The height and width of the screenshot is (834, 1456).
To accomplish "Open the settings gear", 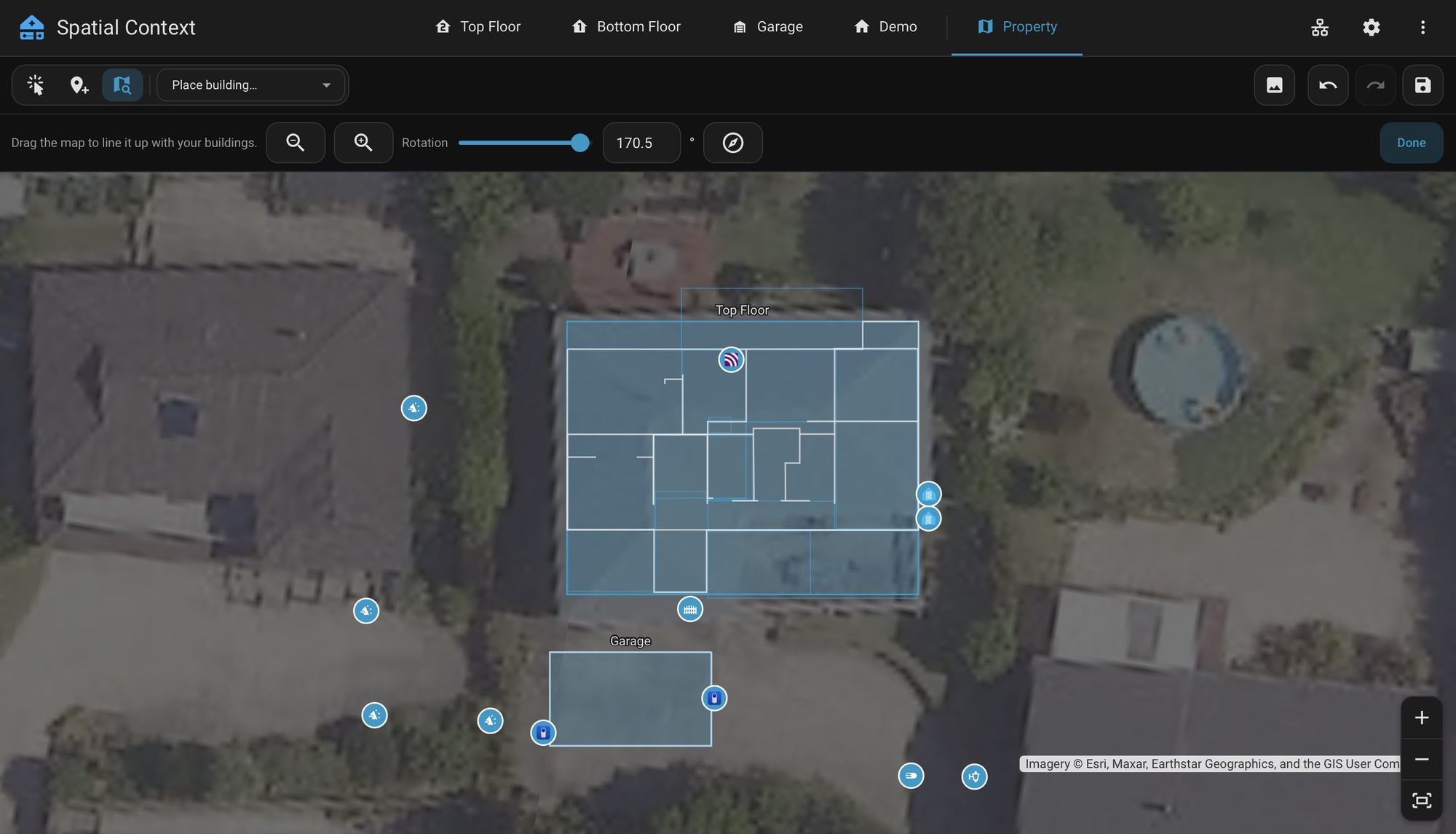I will tap(1372, 28).
